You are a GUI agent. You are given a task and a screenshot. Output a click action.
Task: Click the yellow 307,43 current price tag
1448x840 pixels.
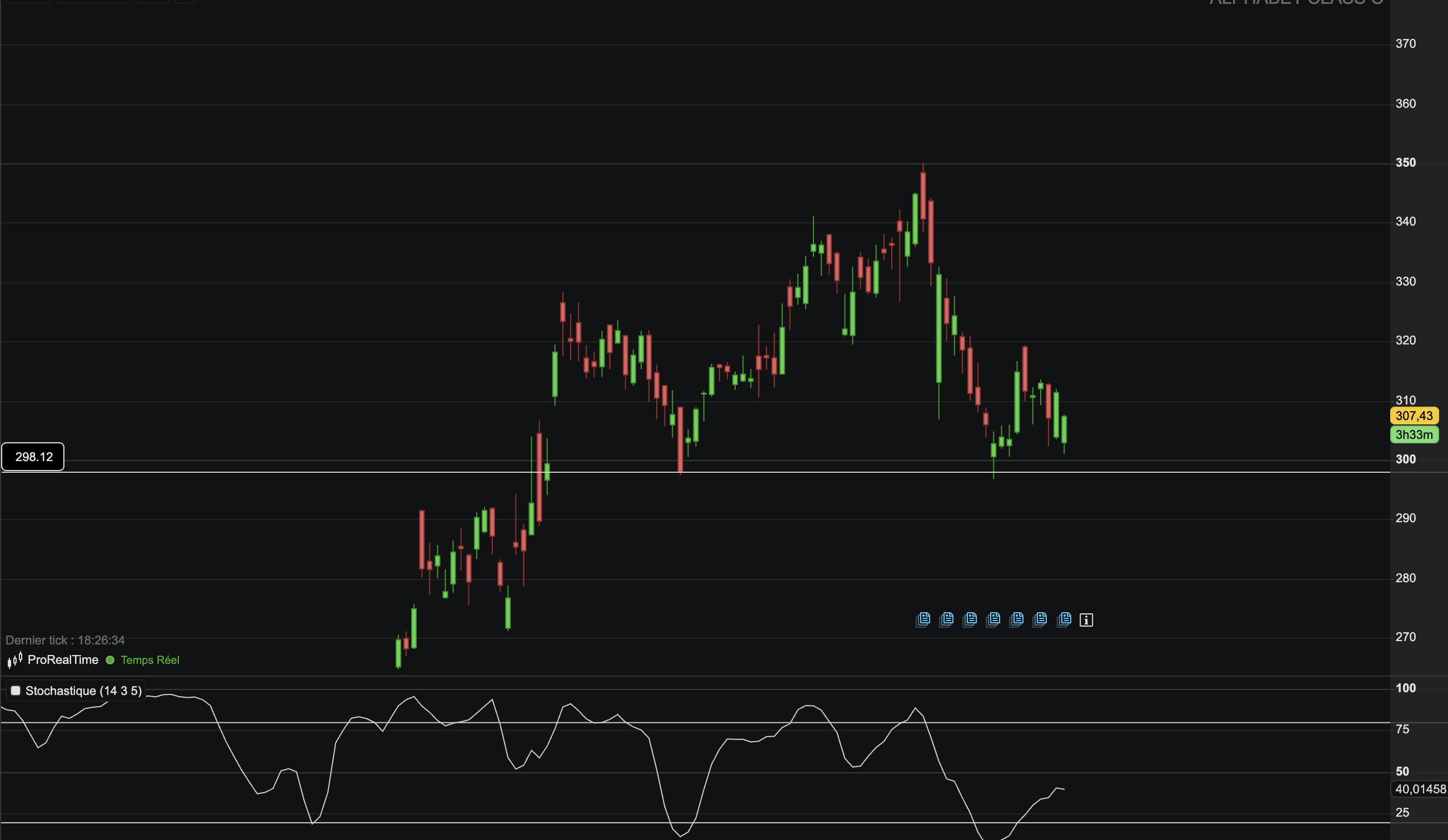tap(1414, 416)
